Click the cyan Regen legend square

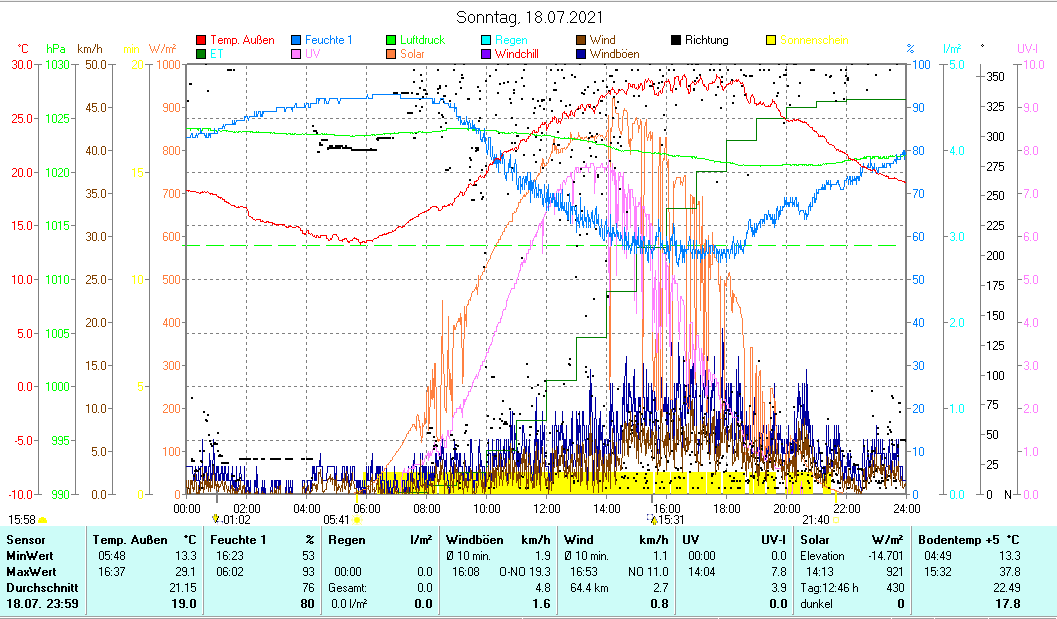pyautogui.click(x=486, y=40)
